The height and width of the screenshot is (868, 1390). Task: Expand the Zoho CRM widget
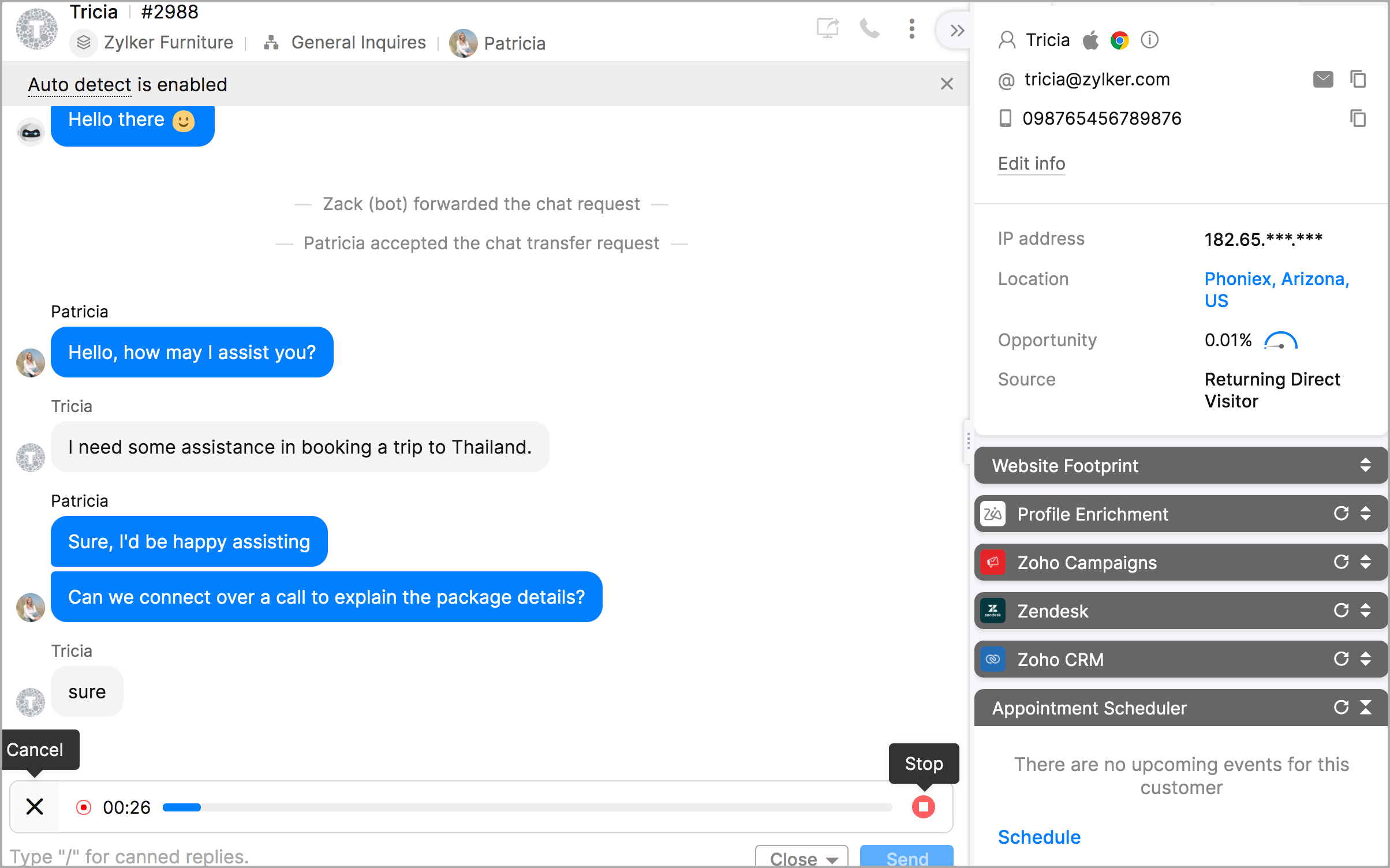(1365, 659)
